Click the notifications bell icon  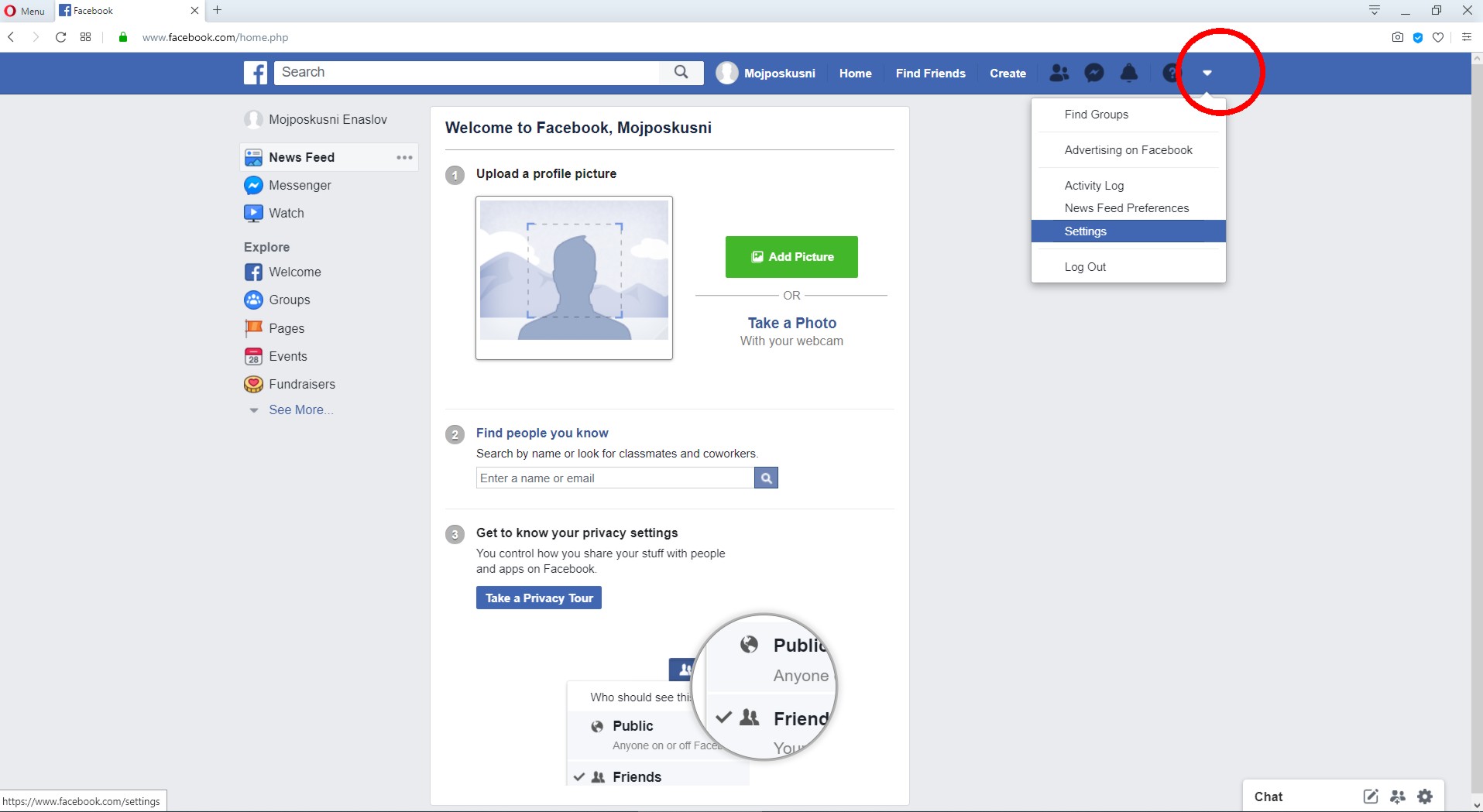click(1129, 73)
